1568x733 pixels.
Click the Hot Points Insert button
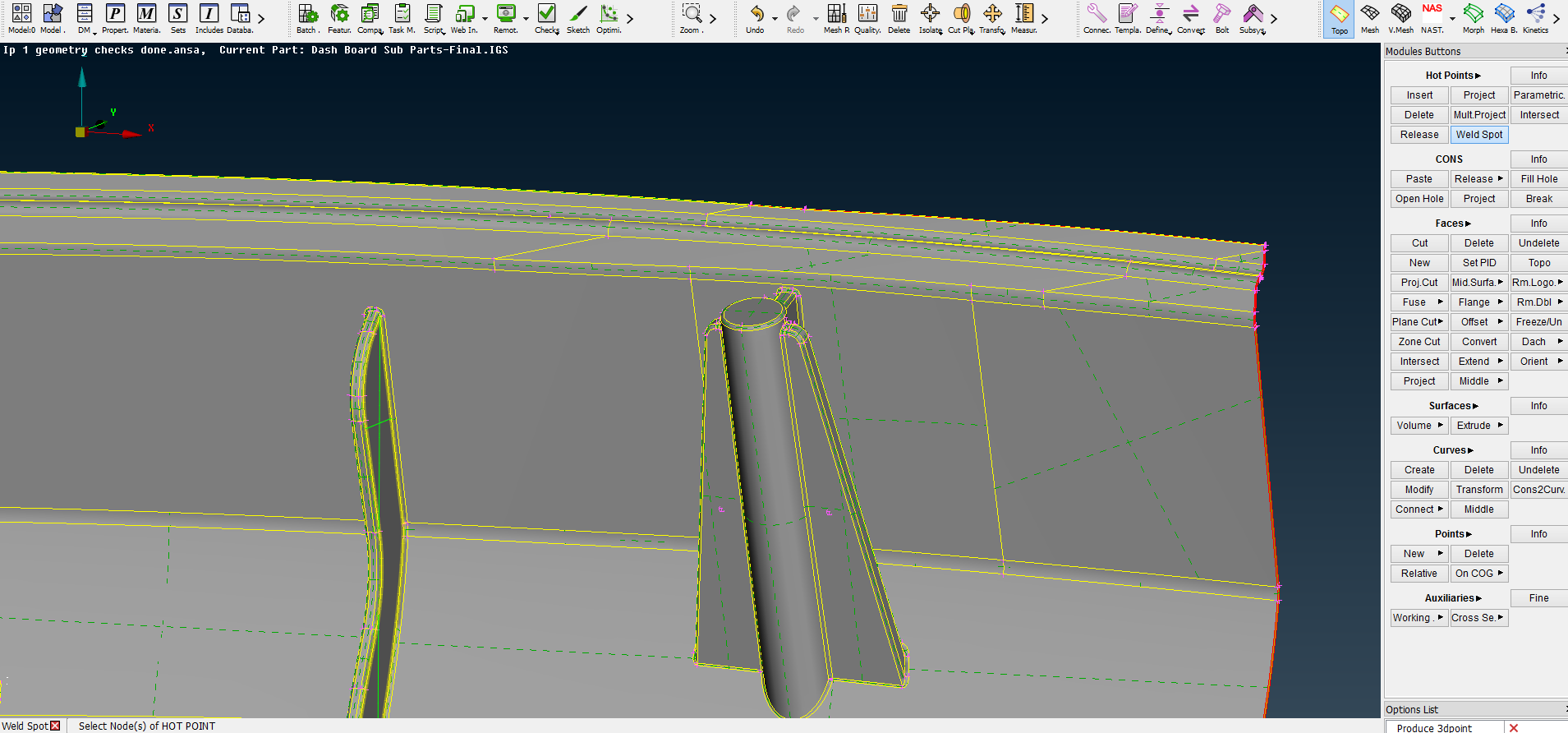(1419, 95)
